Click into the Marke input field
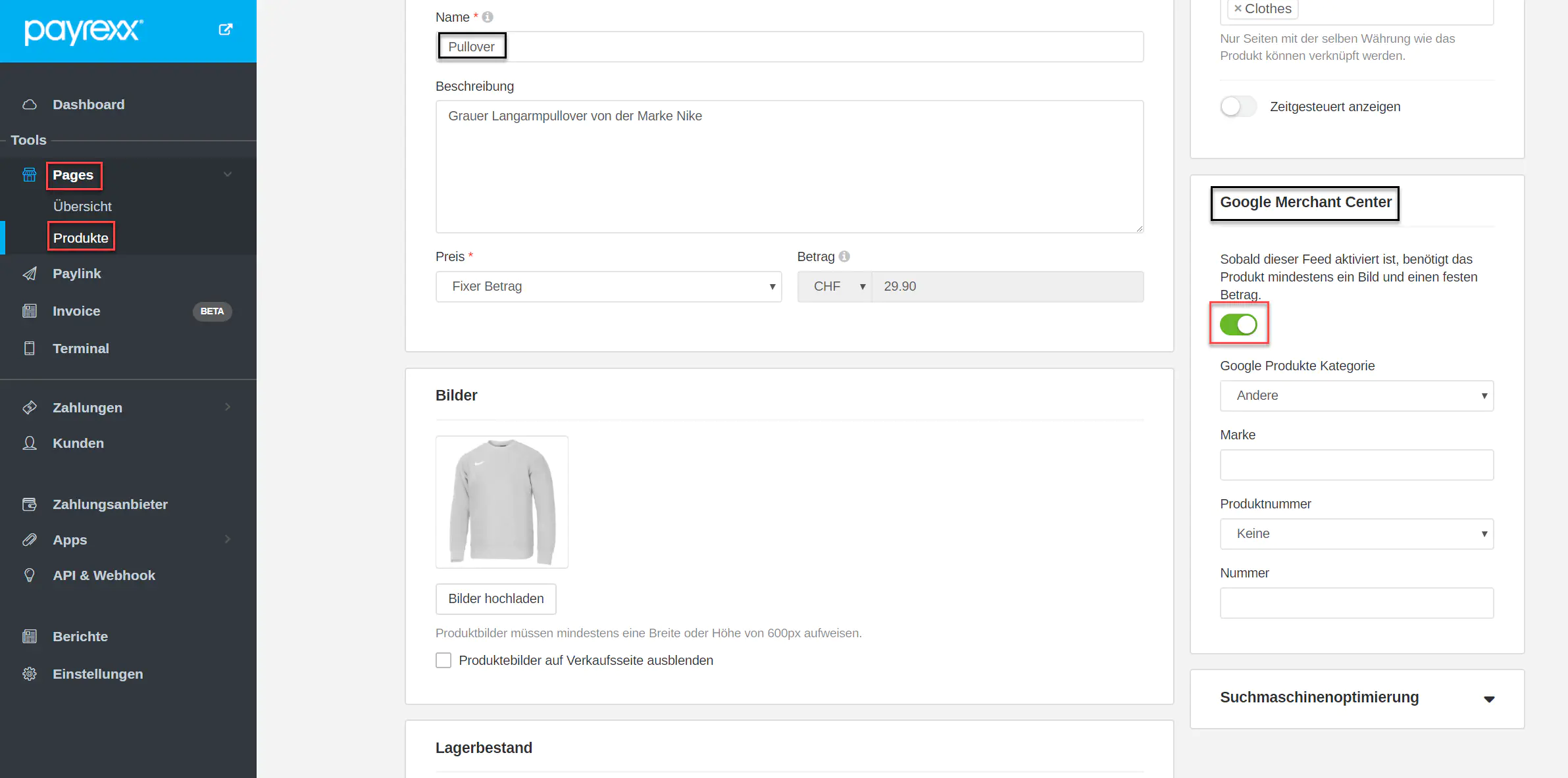1568x778 pixels. 1356,465
